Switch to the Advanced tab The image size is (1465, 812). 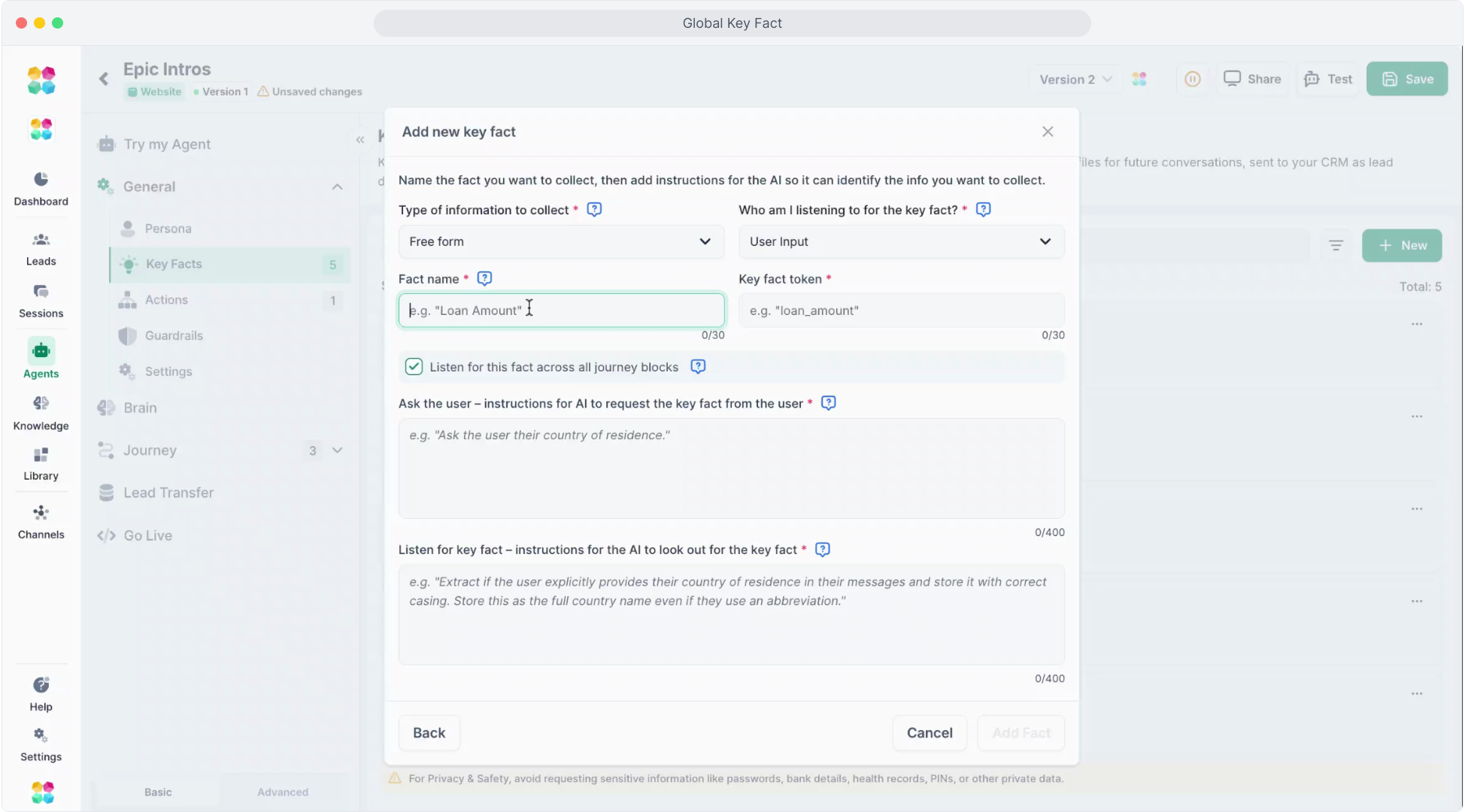(283, 792)
